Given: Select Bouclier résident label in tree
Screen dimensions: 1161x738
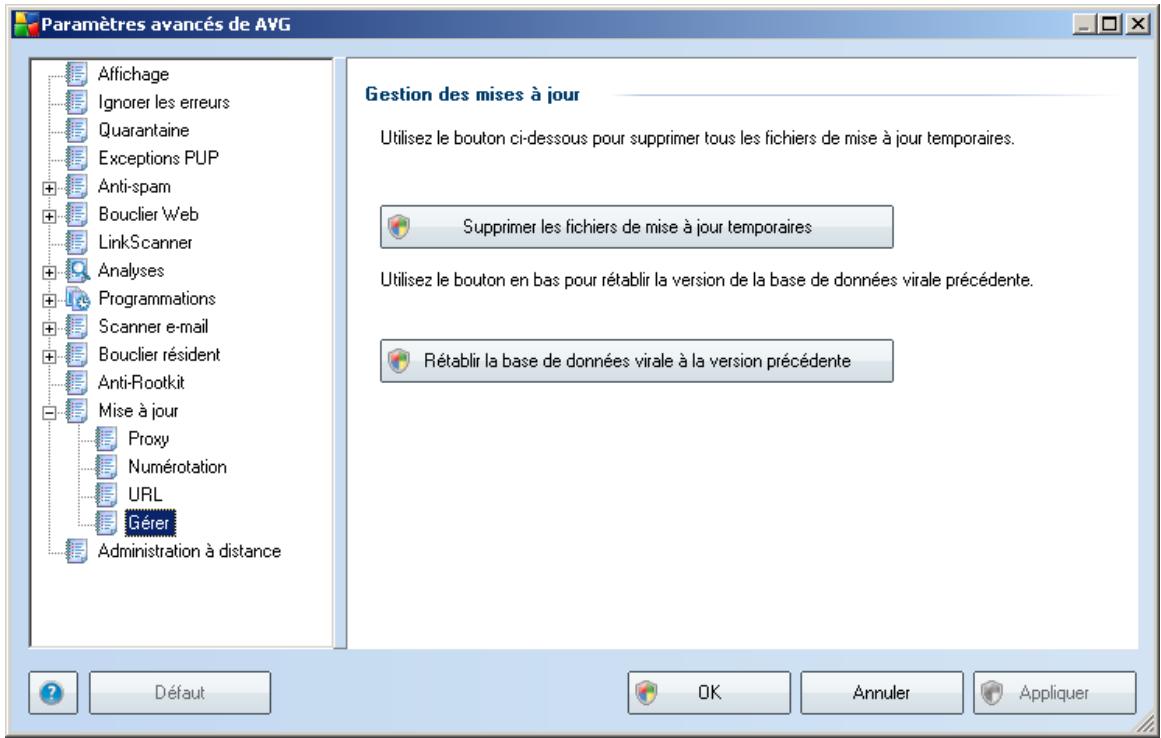Looking at the screenshot, I should tap(159, 355).
